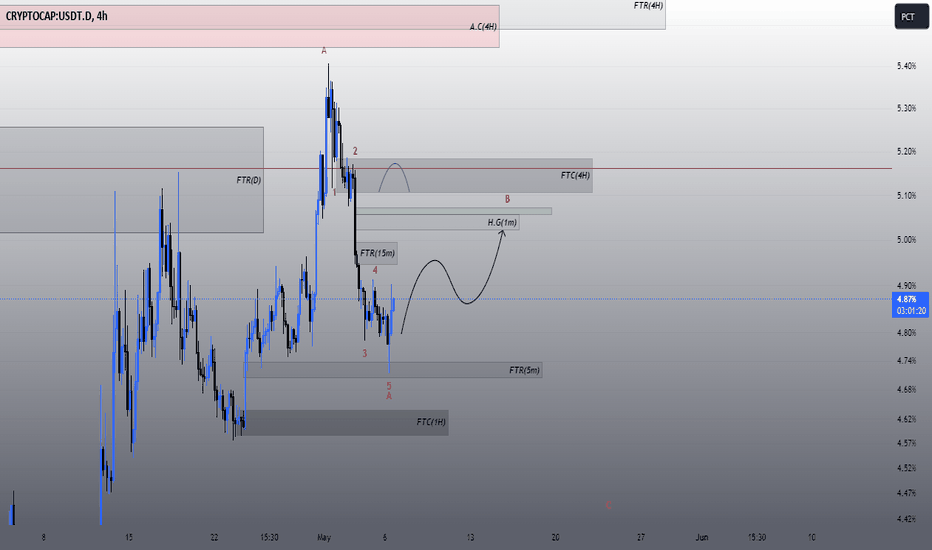Select the FTR(4H) zone label
This screenshot has height=550, width=932.
point(648,5)
